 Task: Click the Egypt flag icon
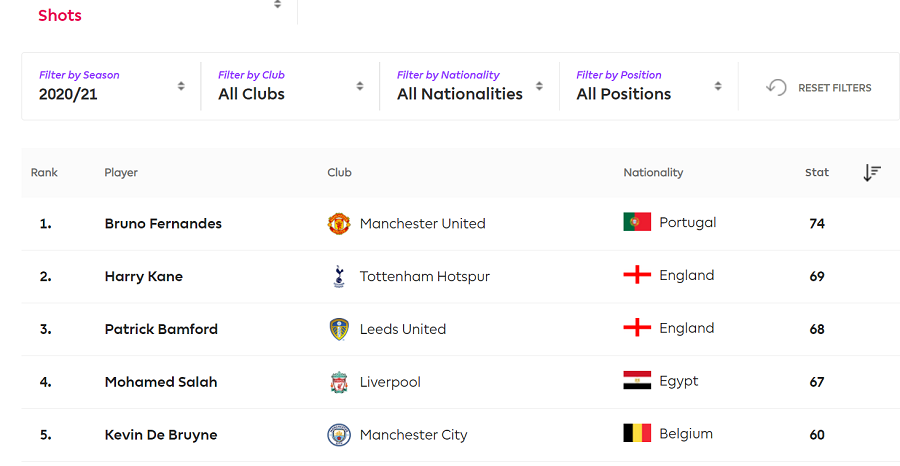(637, 380)
